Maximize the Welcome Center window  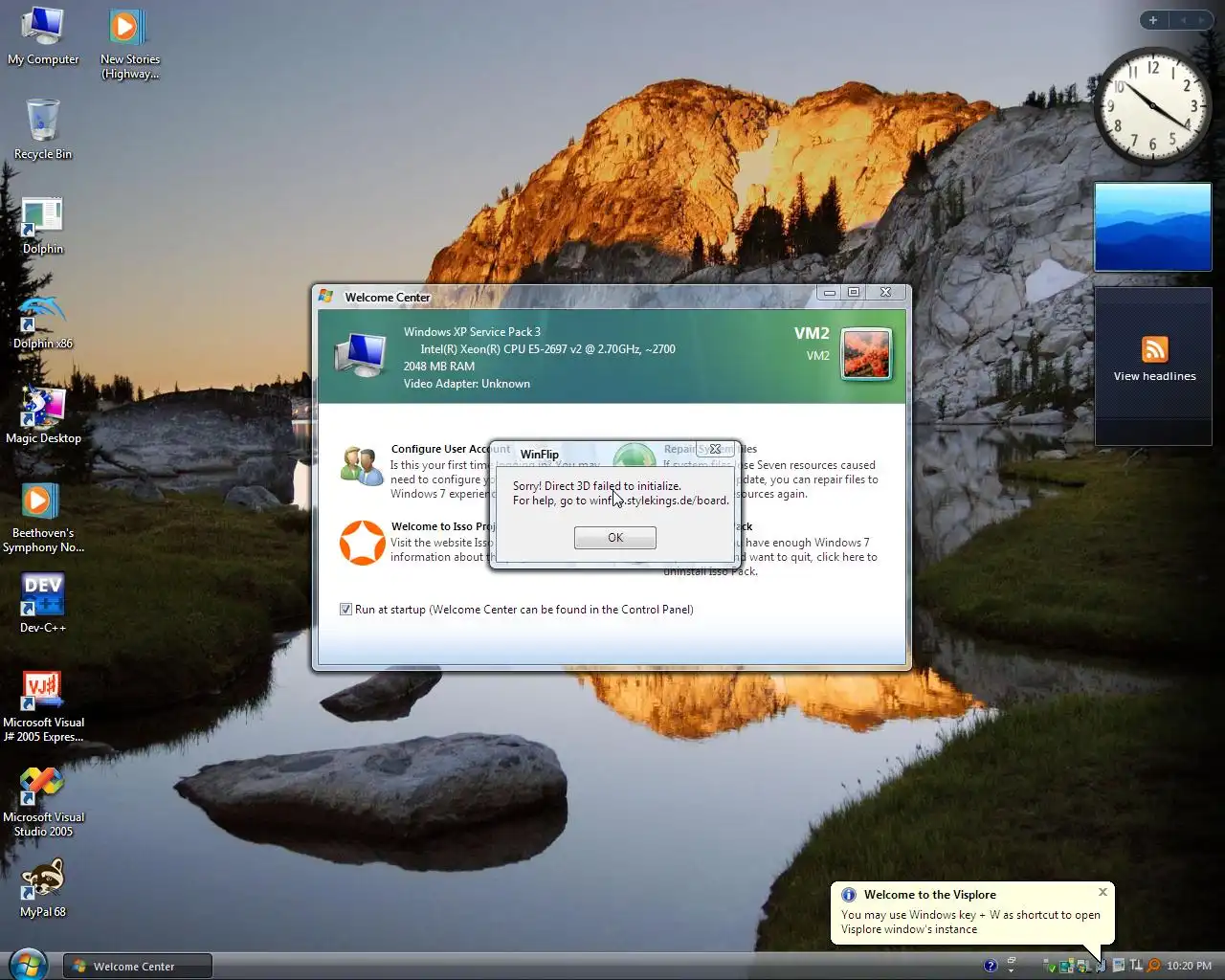coord(854,293)
